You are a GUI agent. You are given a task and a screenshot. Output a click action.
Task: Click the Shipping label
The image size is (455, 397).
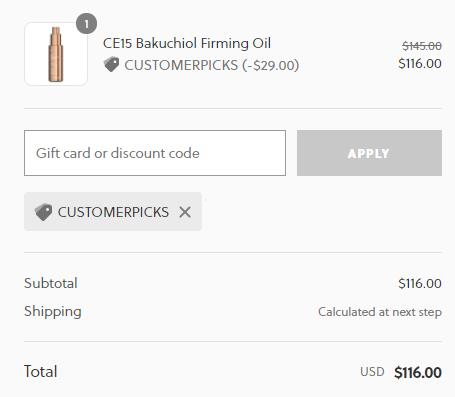click(x=53, y=312)
